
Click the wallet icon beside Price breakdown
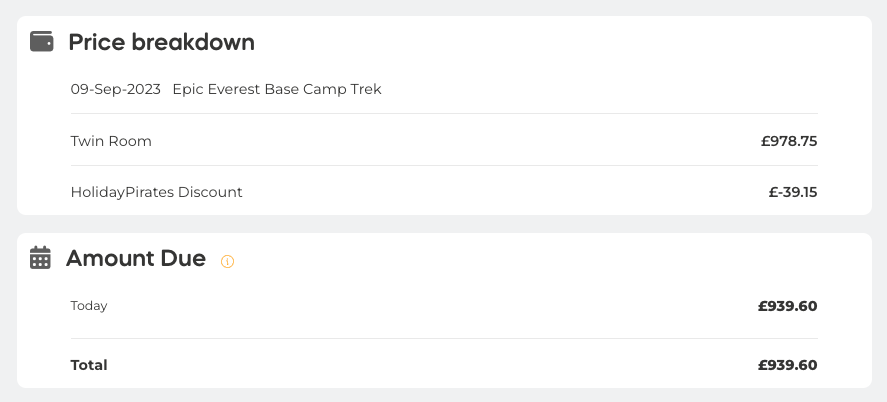[x=41, y=42]
